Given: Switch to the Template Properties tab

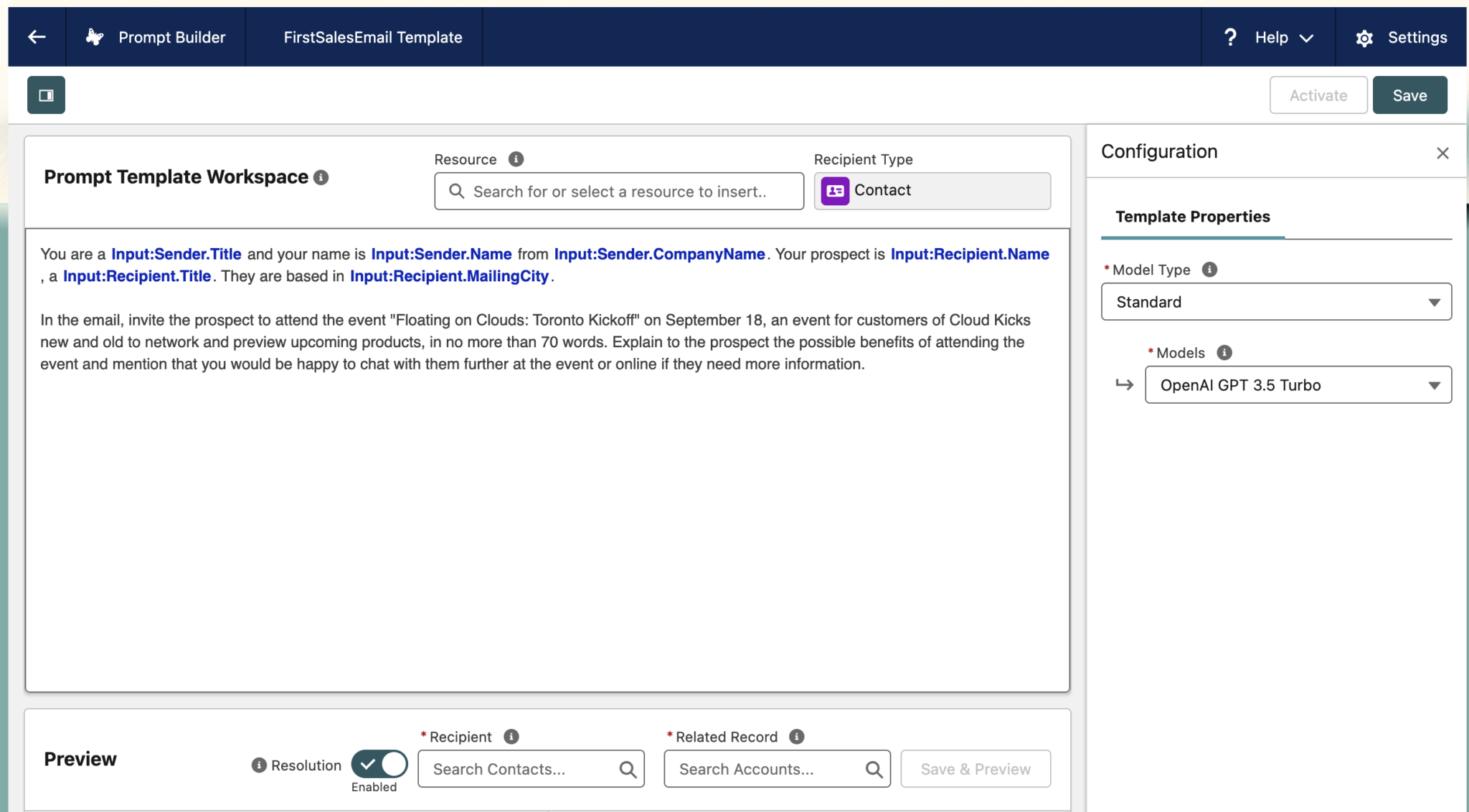Looking at the screenshot, I should (1192, 216).
